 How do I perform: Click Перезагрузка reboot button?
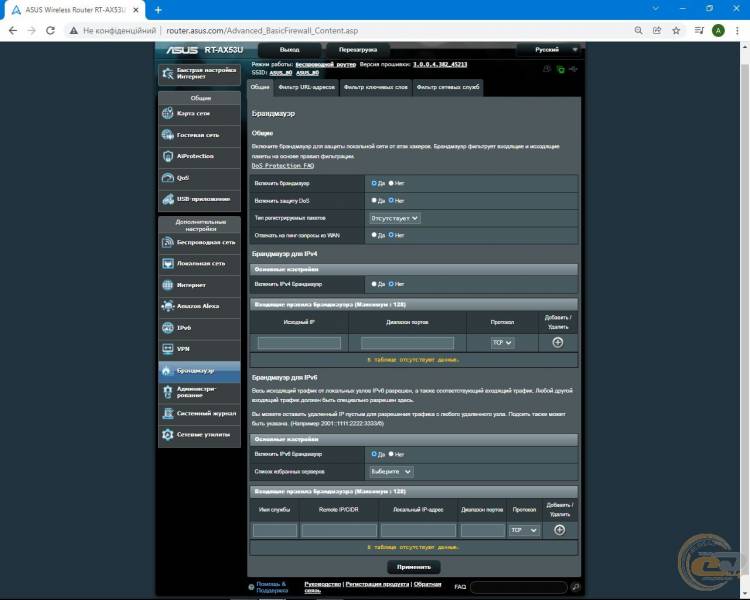[358, 50]
